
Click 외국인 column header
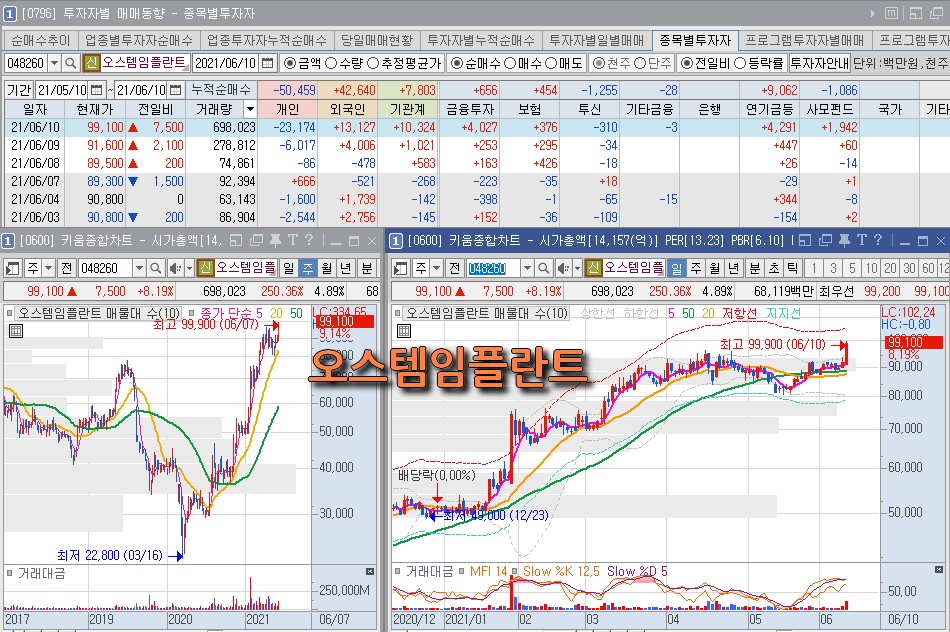[347, 109]
